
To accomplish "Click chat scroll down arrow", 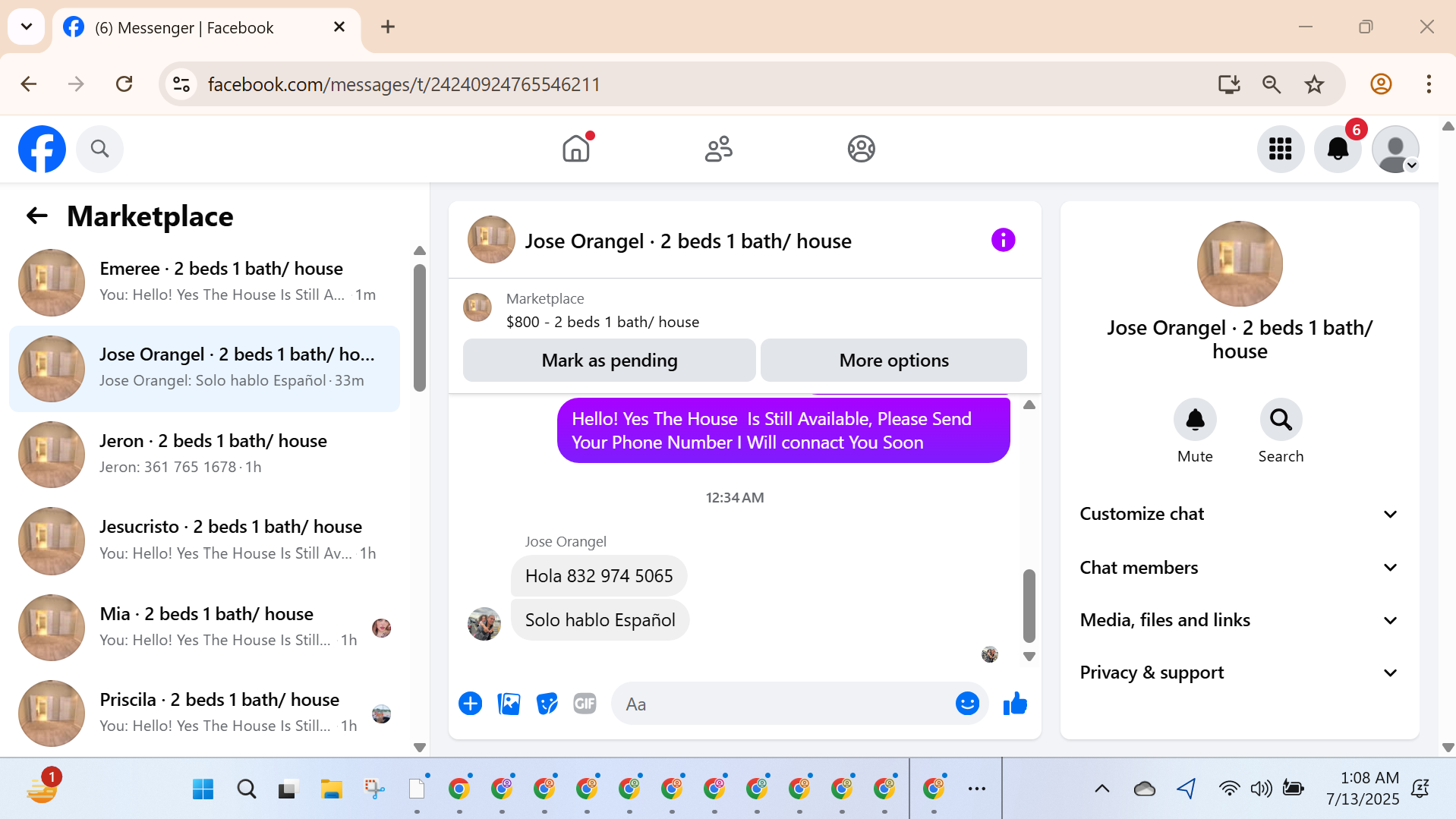I will tap(1029, 657).
